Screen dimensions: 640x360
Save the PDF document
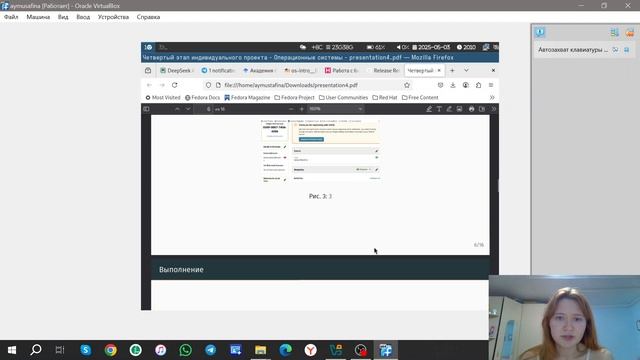pos(482,109)
